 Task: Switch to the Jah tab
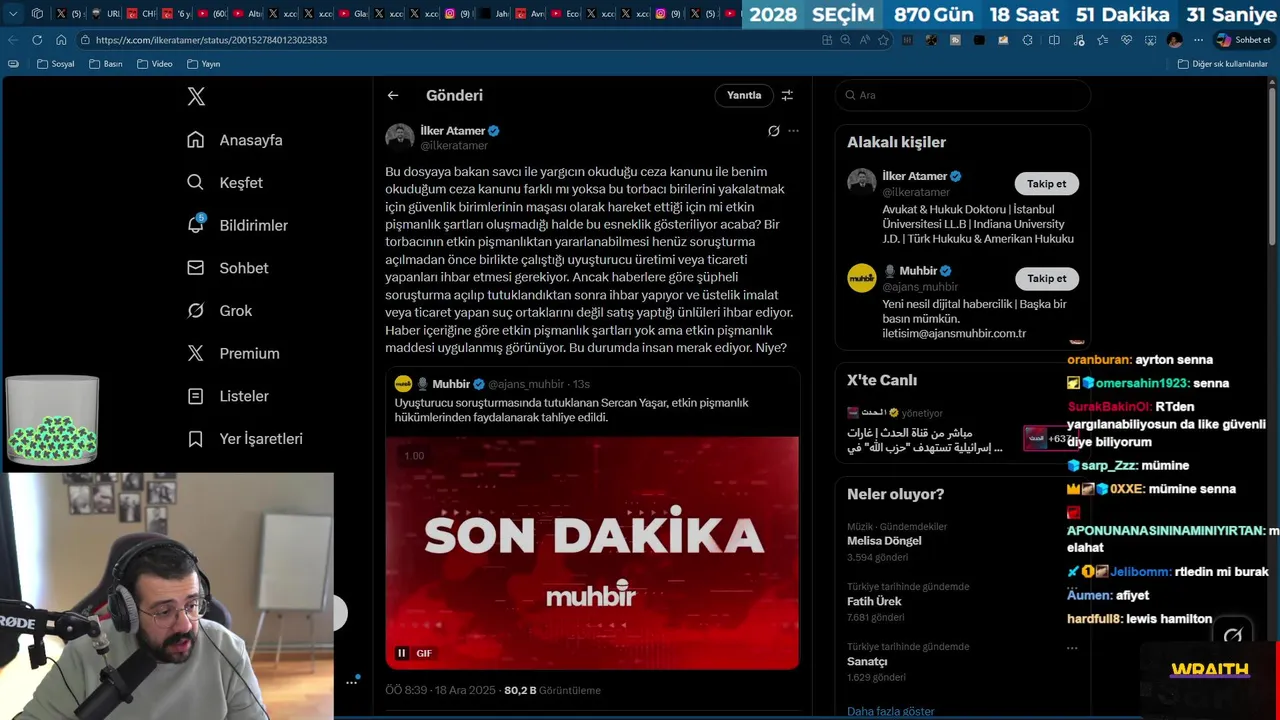click(x=494, y=14)
